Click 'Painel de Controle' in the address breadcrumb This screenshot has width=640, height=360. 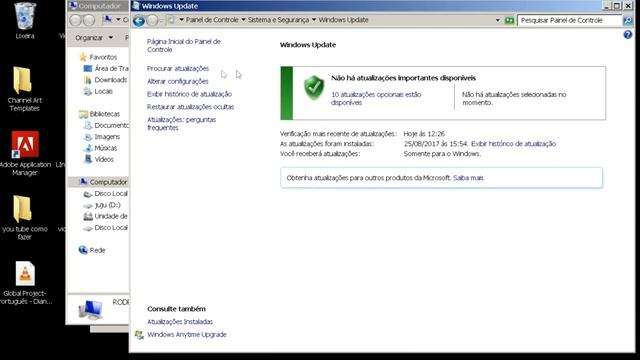212,20
